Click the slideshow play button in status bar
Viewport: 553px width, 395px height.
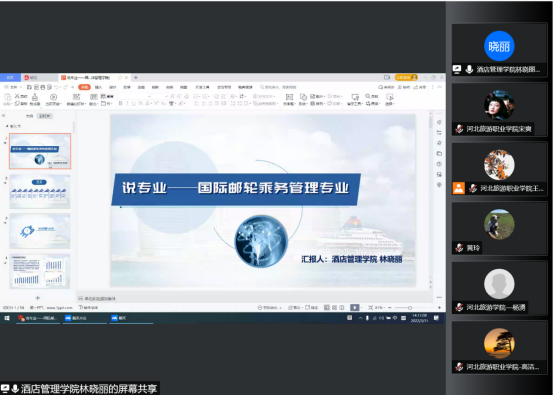click(x=354, y=308)
